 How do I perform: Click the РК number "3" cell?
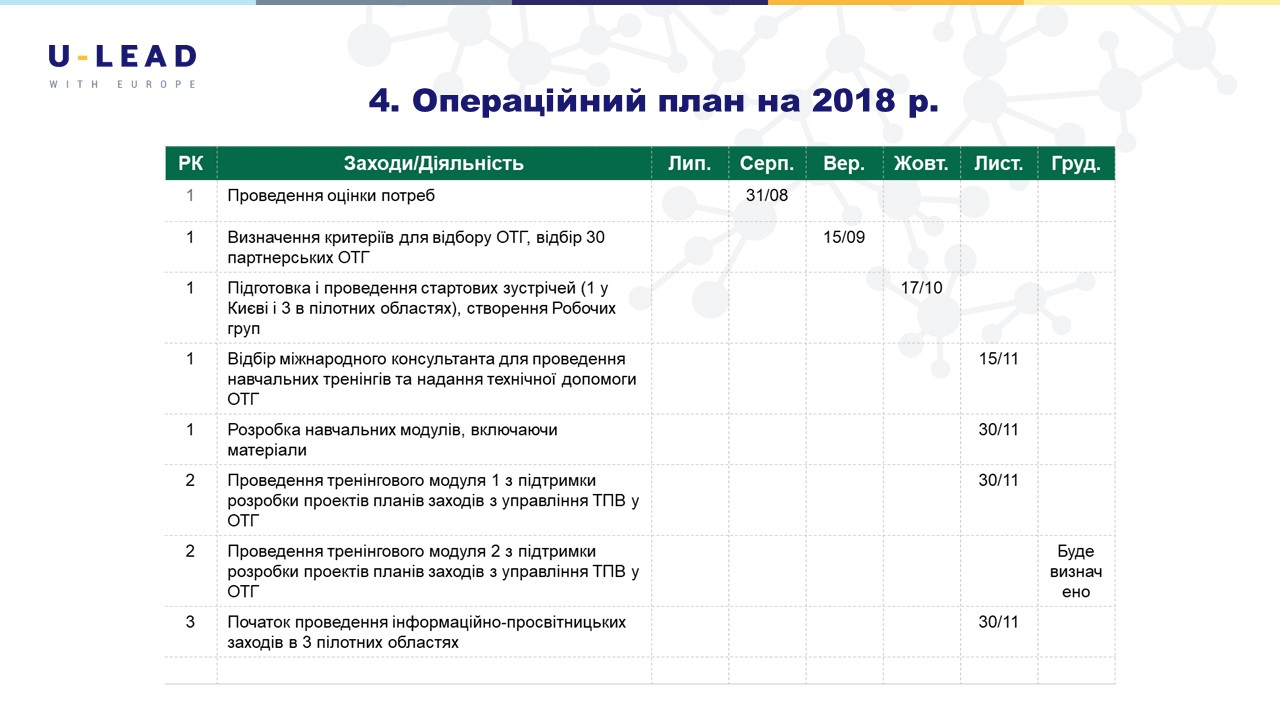190,622
